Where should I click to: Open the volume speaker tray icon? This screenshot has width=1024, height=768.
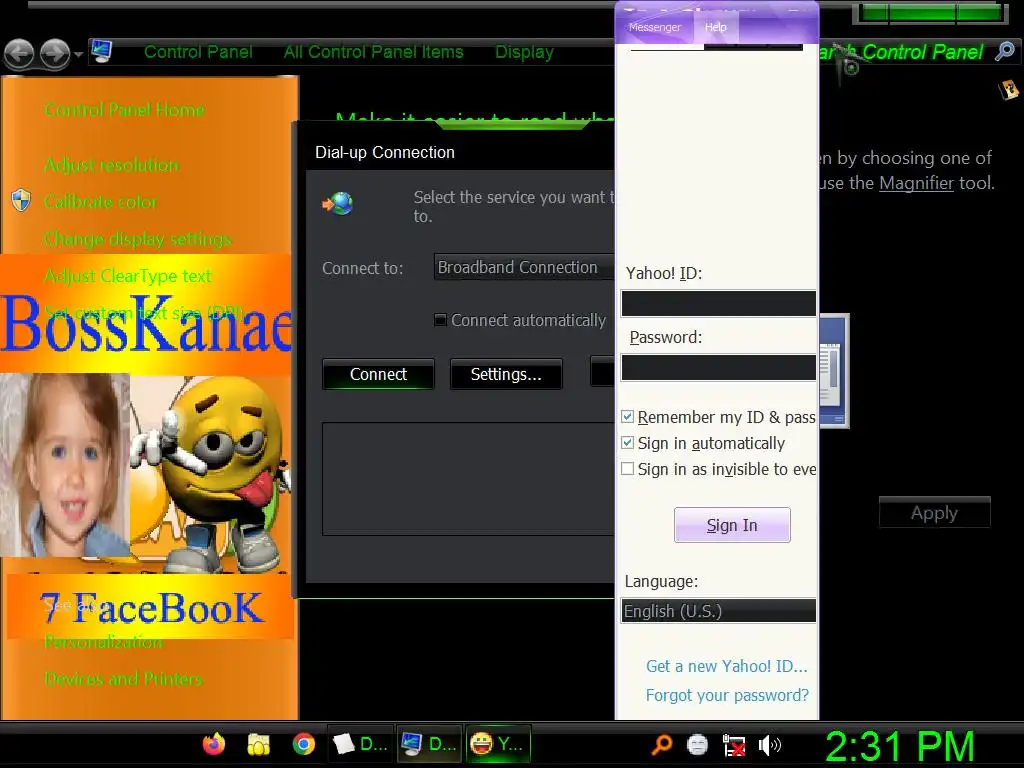coord(770,744)
